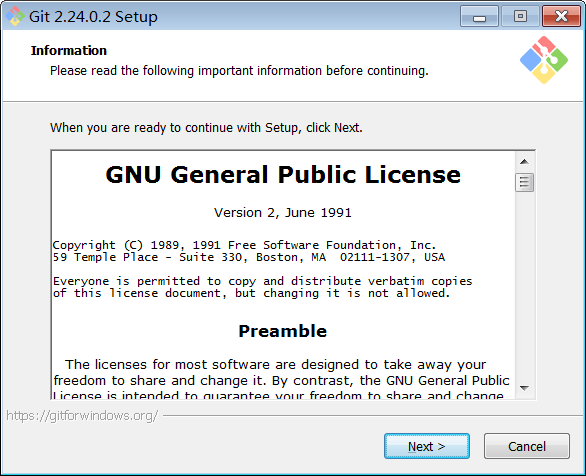Open the gitforwindows.org link

[82, 415]
